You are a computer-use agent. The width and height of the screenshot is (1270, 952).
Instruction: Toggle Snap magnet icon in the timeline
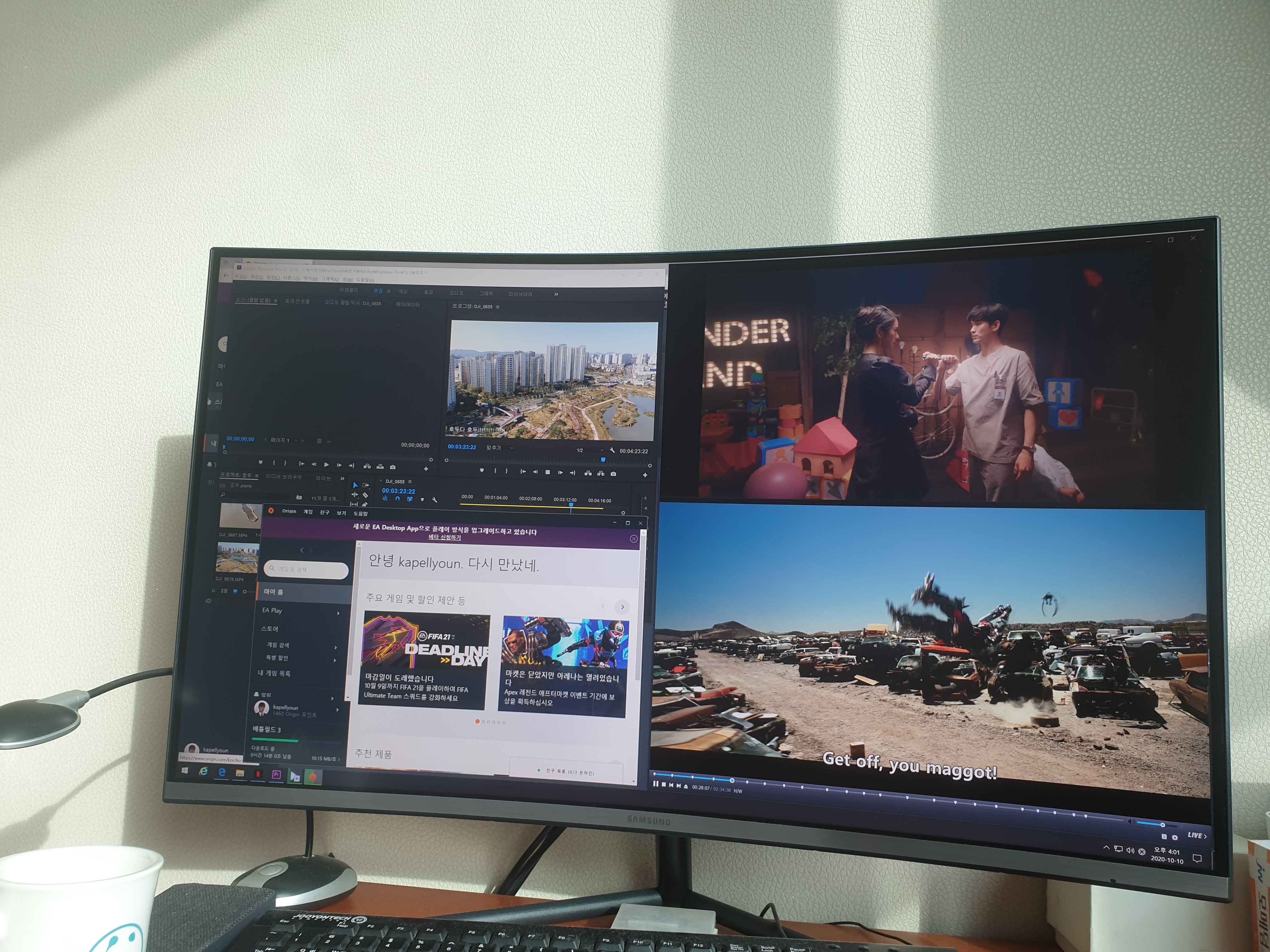click(x=397, y=499)
